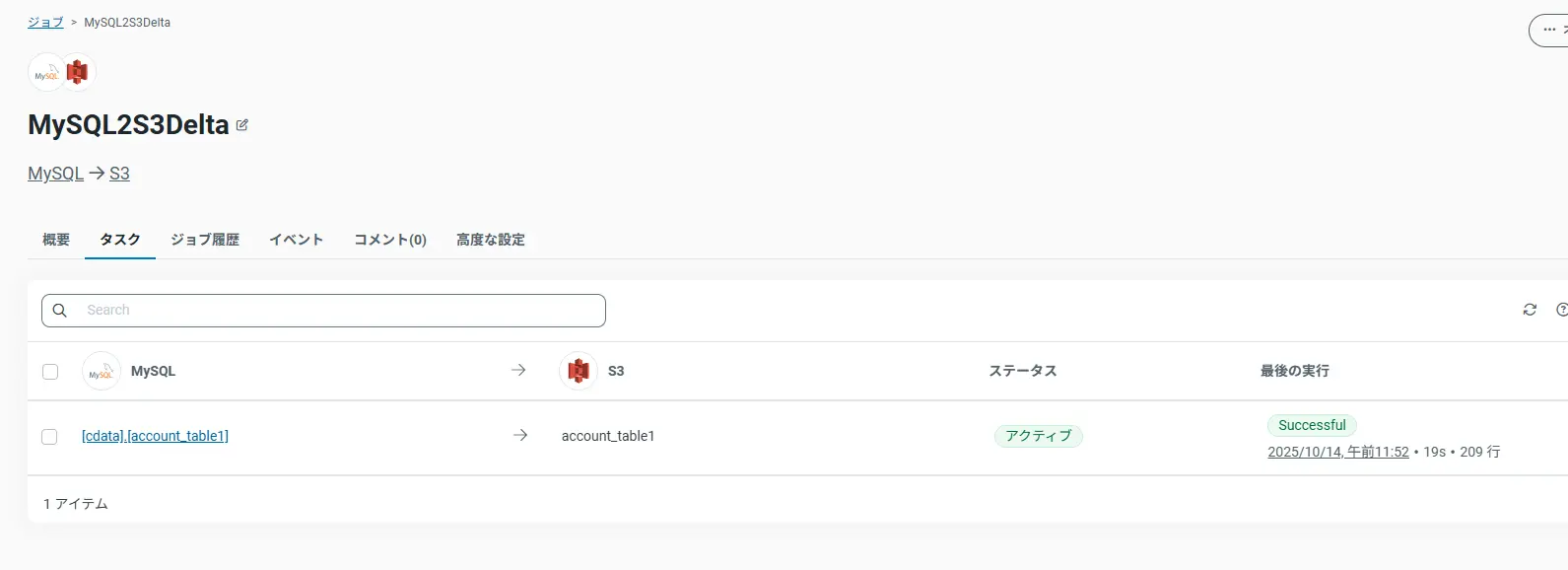Toggle the select-all tasks checkbox
This screenshot has height=570, width=1568.
pyautogui.click(x=50, y=372)
